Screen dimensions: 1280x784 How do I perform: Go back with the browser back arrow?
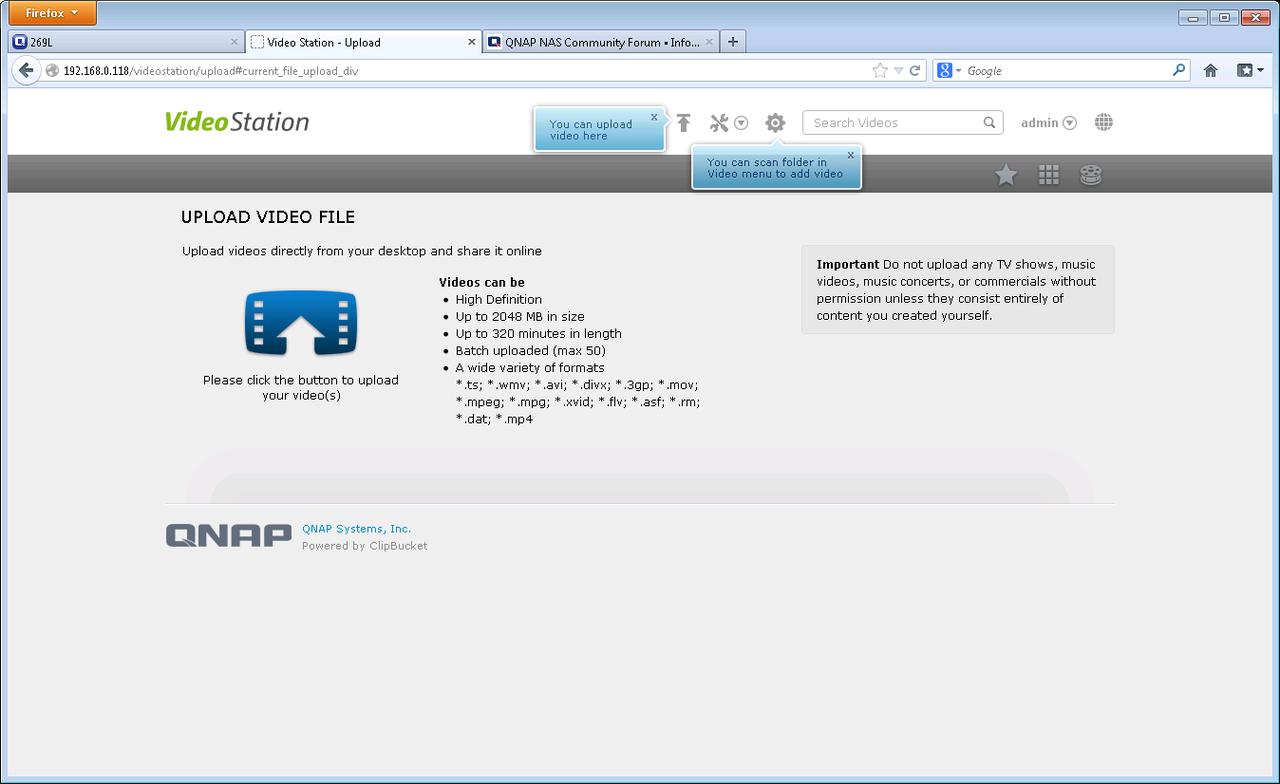26,70
